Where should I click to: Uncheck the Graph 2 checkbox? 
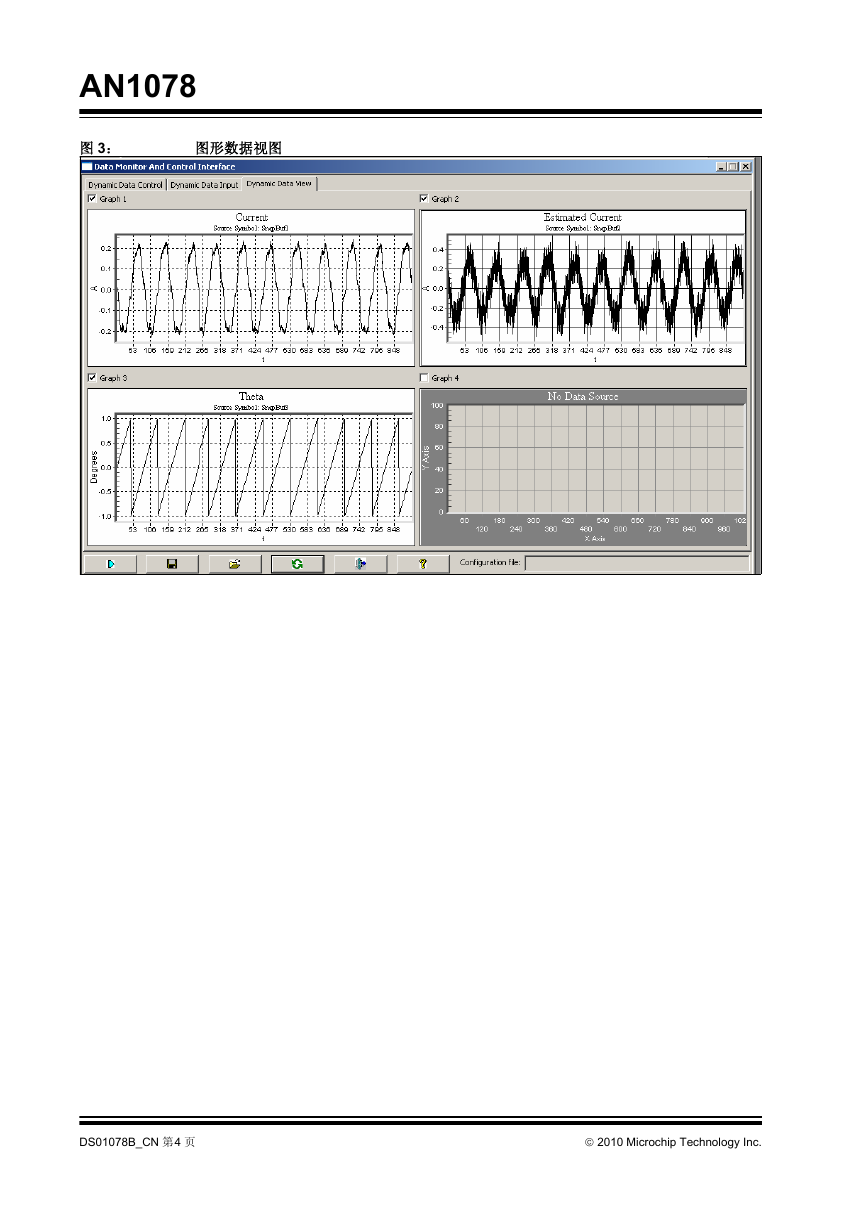click(x=424, y=199)
